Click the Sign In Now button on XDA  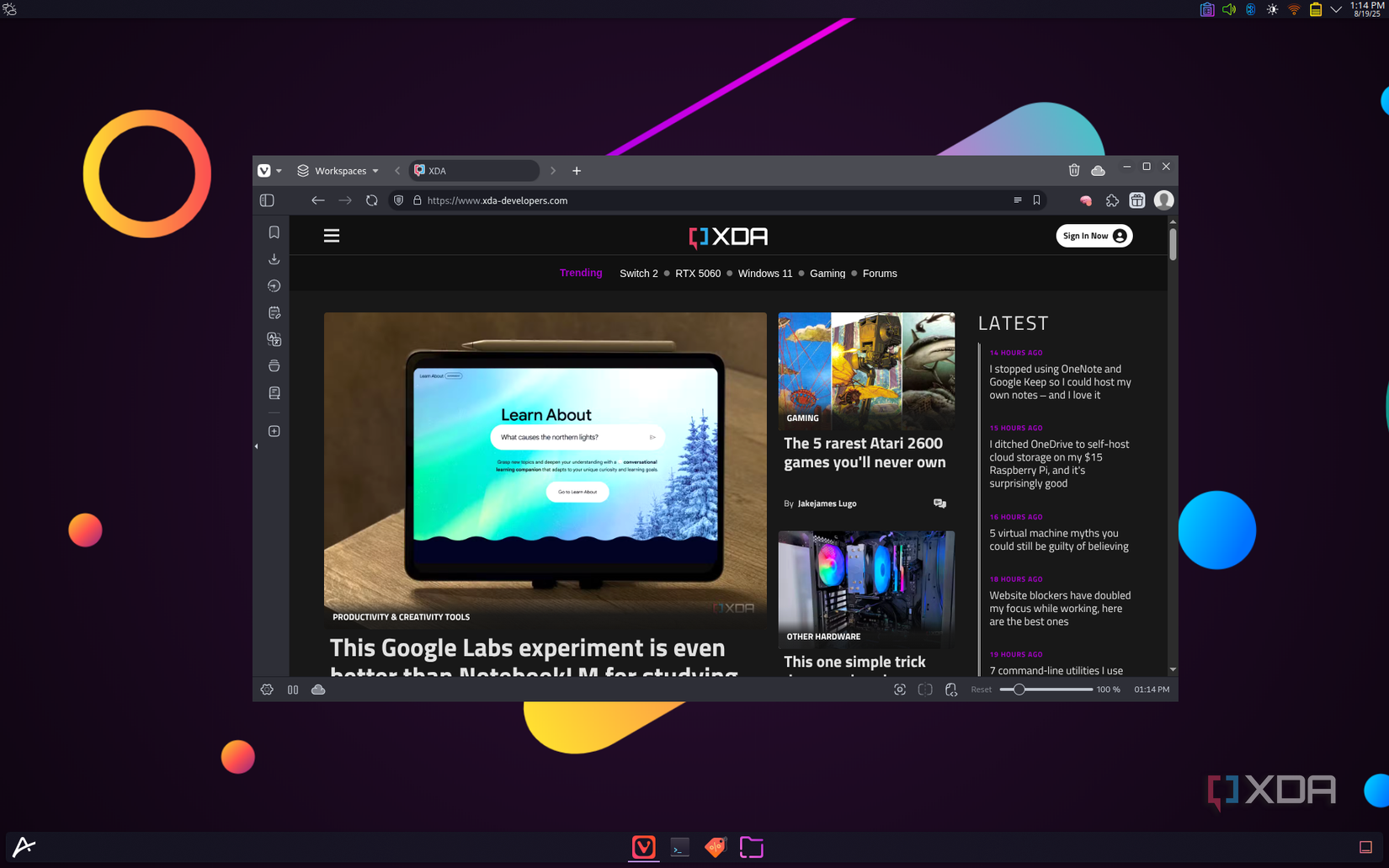tap(1094, 236)
